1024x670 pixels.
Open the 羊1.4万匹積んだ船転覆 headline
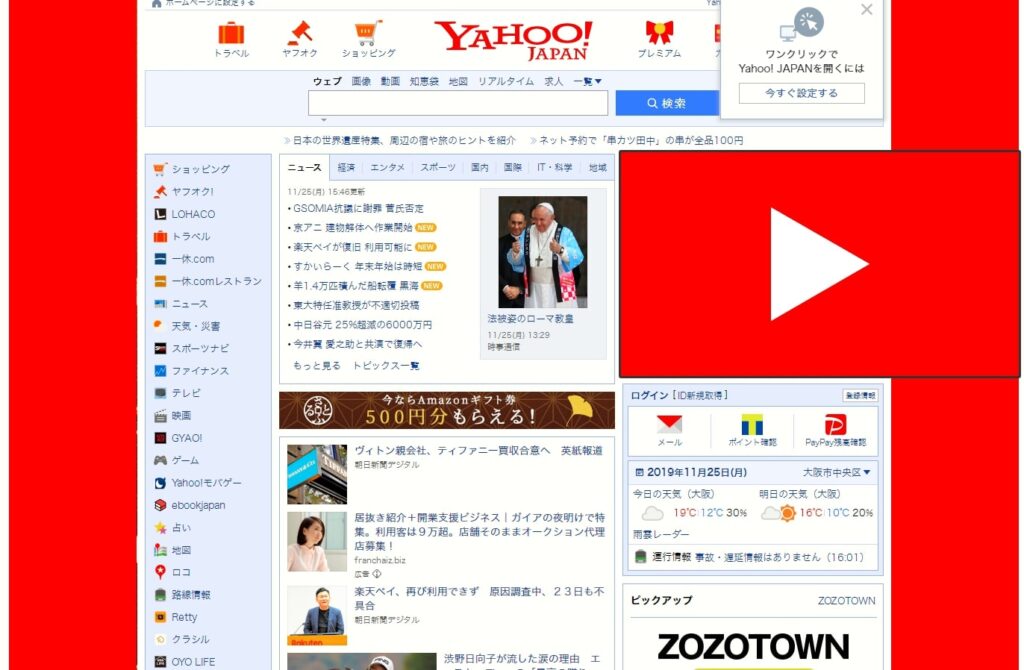tap(356, 285)
